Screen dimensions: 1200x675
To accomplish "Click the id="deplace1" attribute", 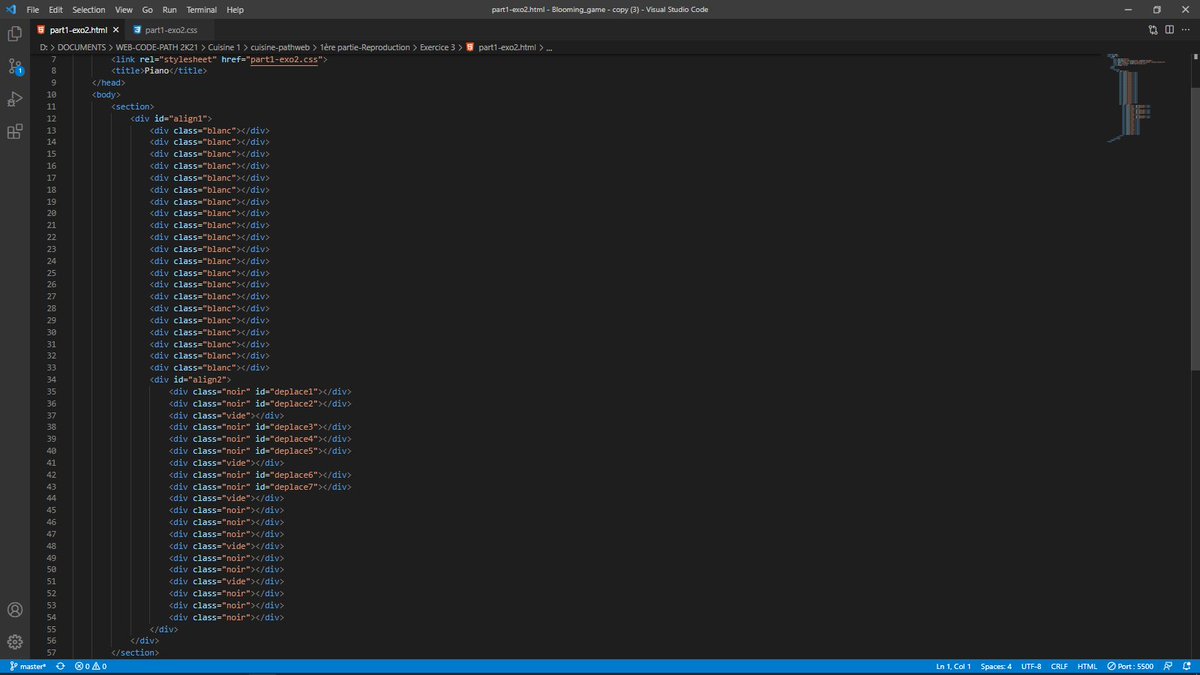I will click(287, 391).
